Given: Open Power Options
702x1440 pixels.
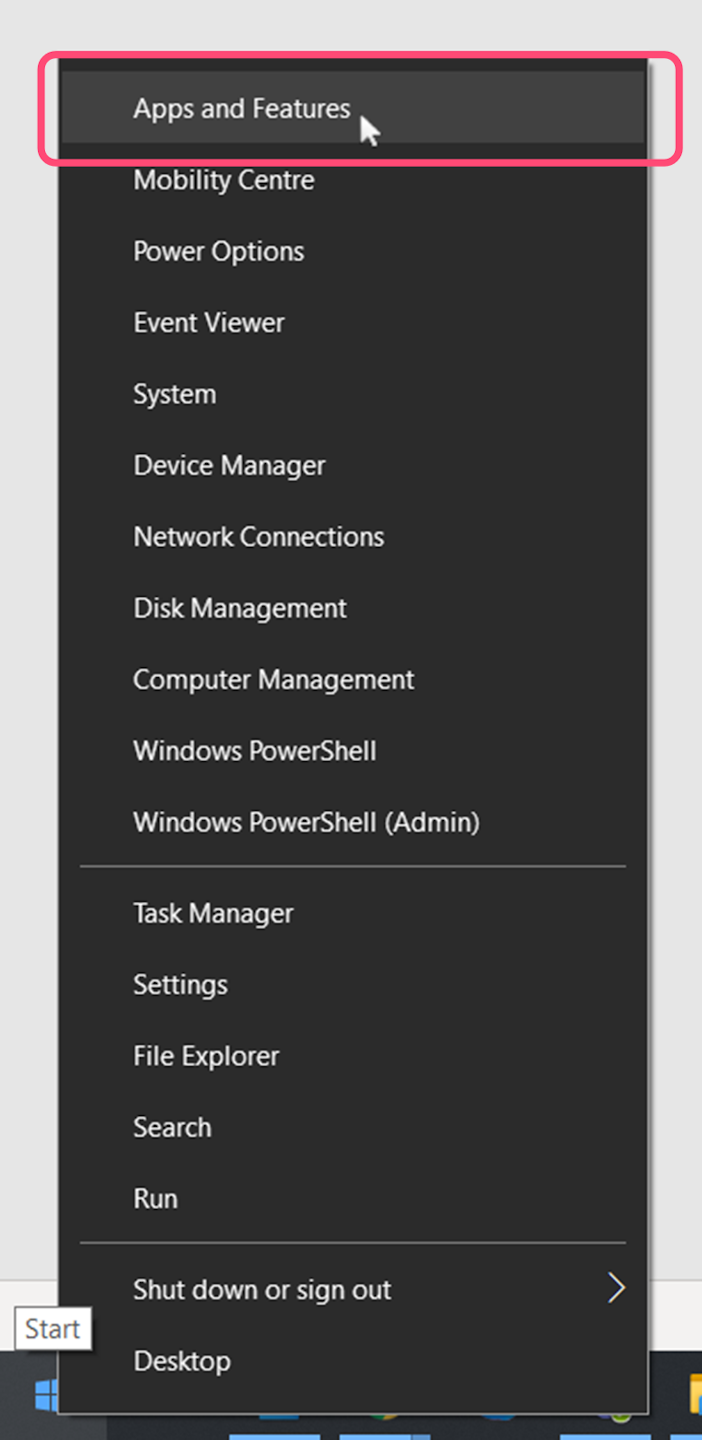Looking at the screenshot, I should [219, 251].
